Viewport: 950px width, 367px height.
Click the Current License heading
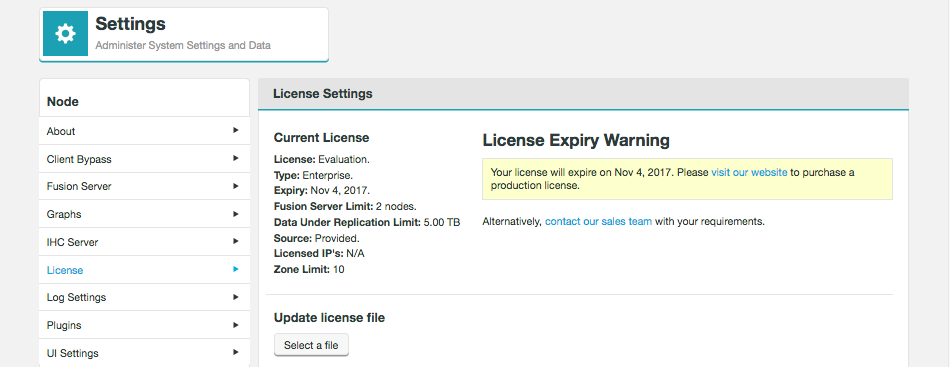pyautogui.click(x=321, y=137)
